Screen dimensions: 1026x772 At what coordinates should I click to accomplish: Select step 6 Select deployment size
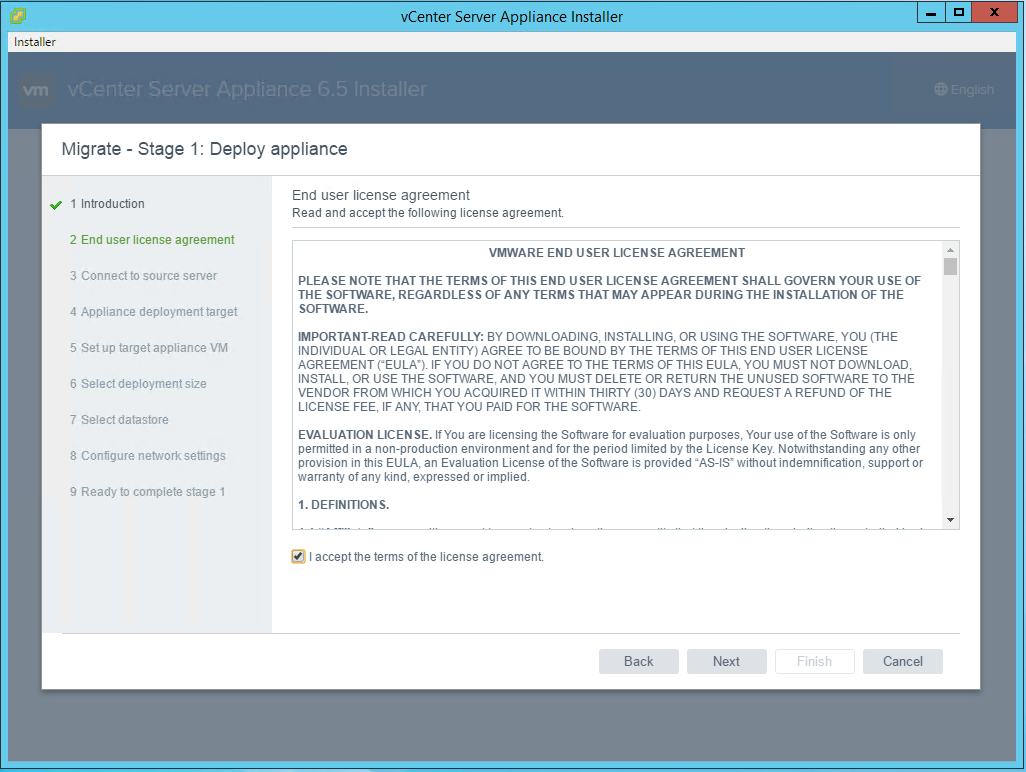click(x=138, y=384)
